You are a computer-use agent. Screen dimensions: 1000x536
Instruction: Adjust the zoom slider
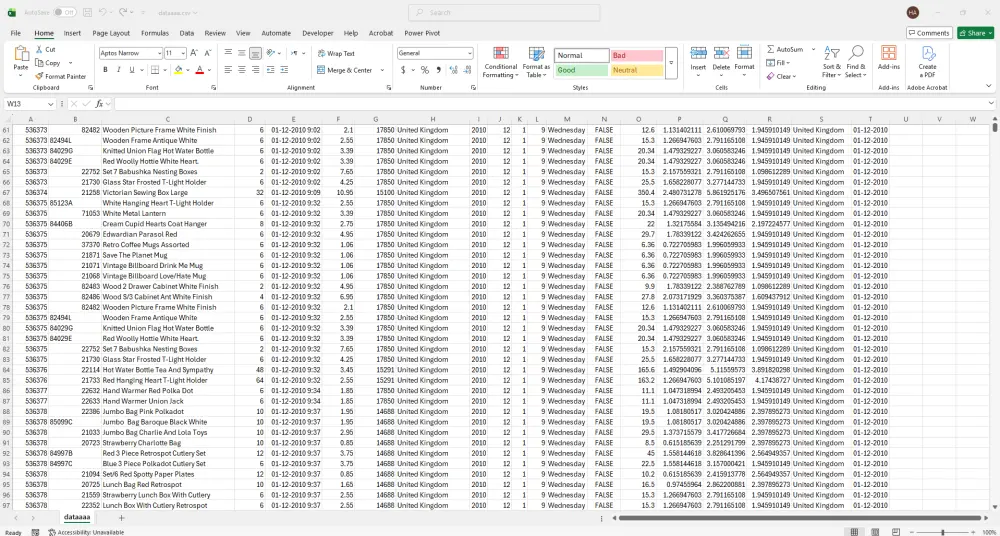[x=943, y=532]
